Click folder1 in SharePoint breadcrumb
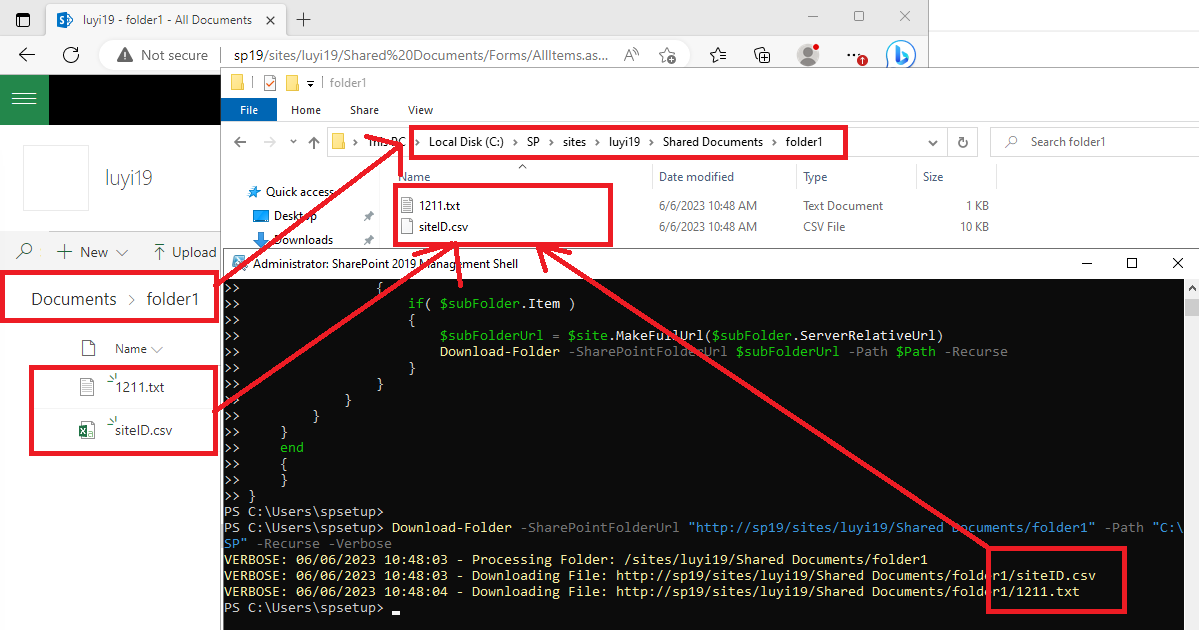The height and width of the screenshot is (631, 1200). [173, 299]
